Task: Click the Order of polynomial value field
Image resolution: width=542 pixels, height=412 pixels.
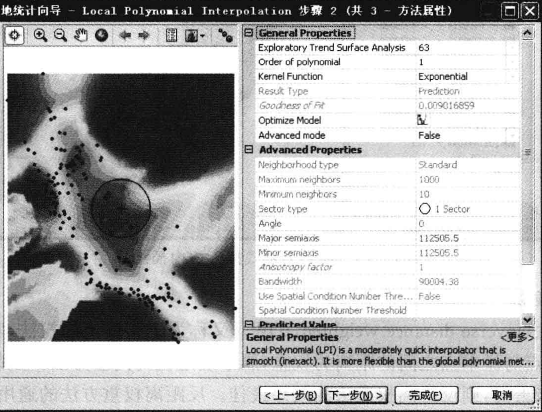Action: coord(467,62)
